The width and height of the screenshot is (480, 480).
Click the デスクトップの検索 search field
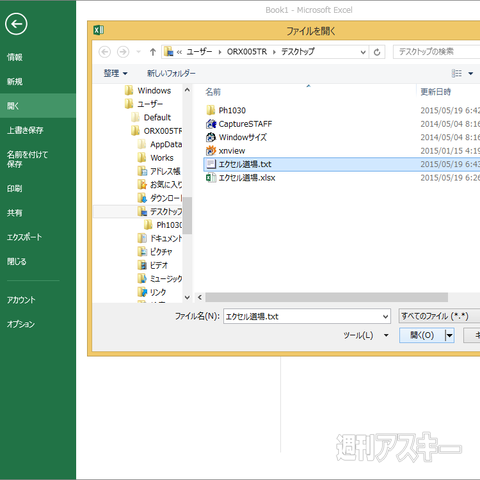click(x=437, y=52)
